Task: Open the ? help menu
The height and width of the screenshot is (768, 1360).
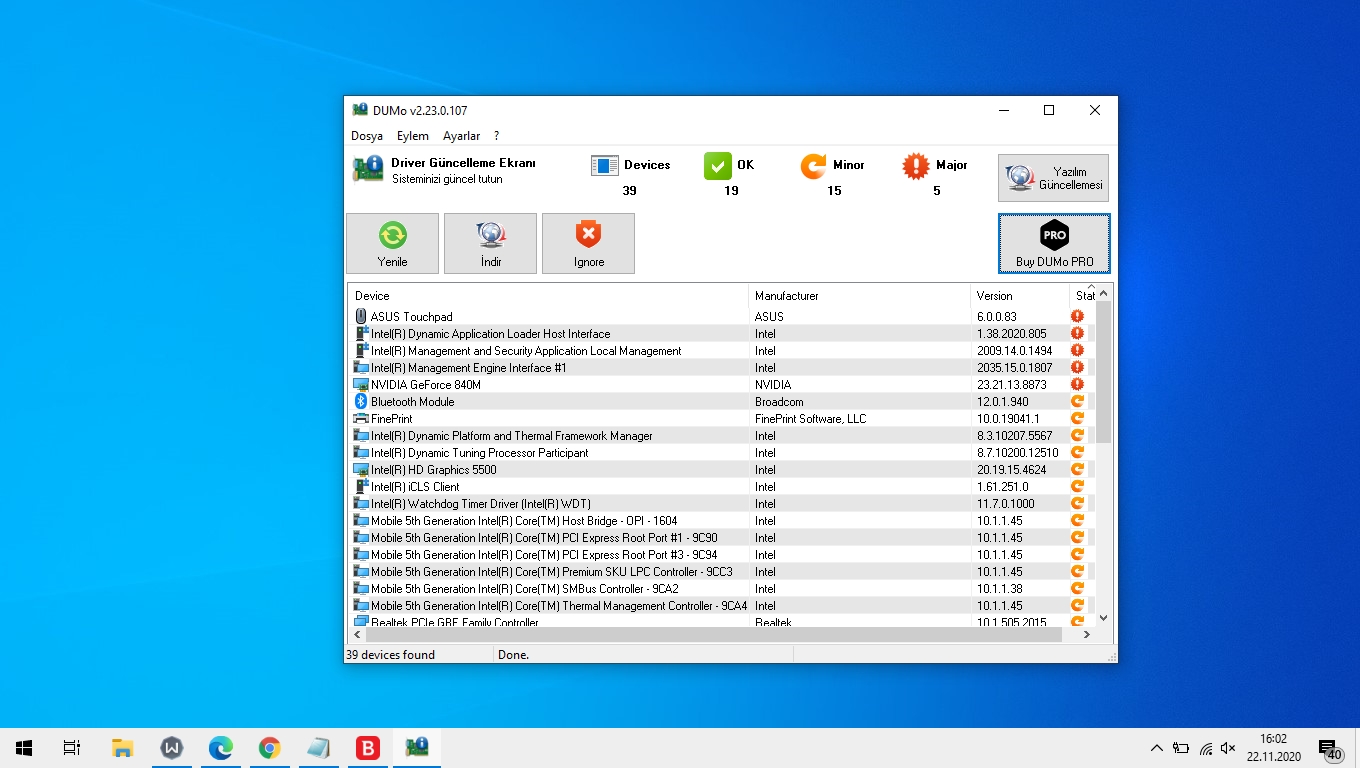Action: coord(496,136)
